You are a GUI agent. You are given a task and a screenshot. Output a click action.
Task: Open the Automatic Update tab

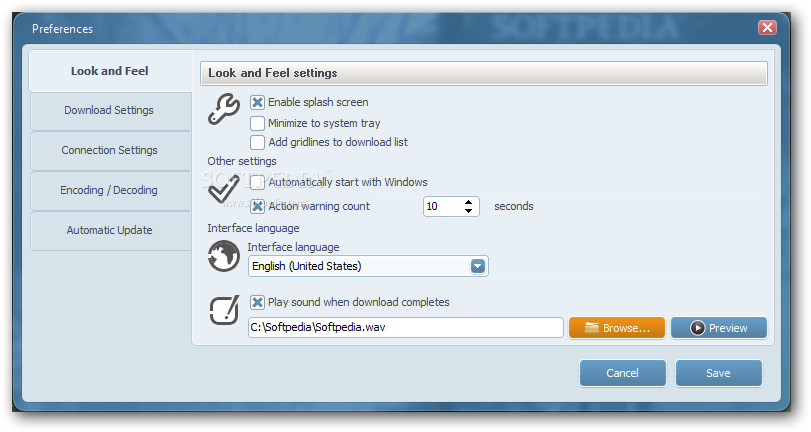pos(110,230)
